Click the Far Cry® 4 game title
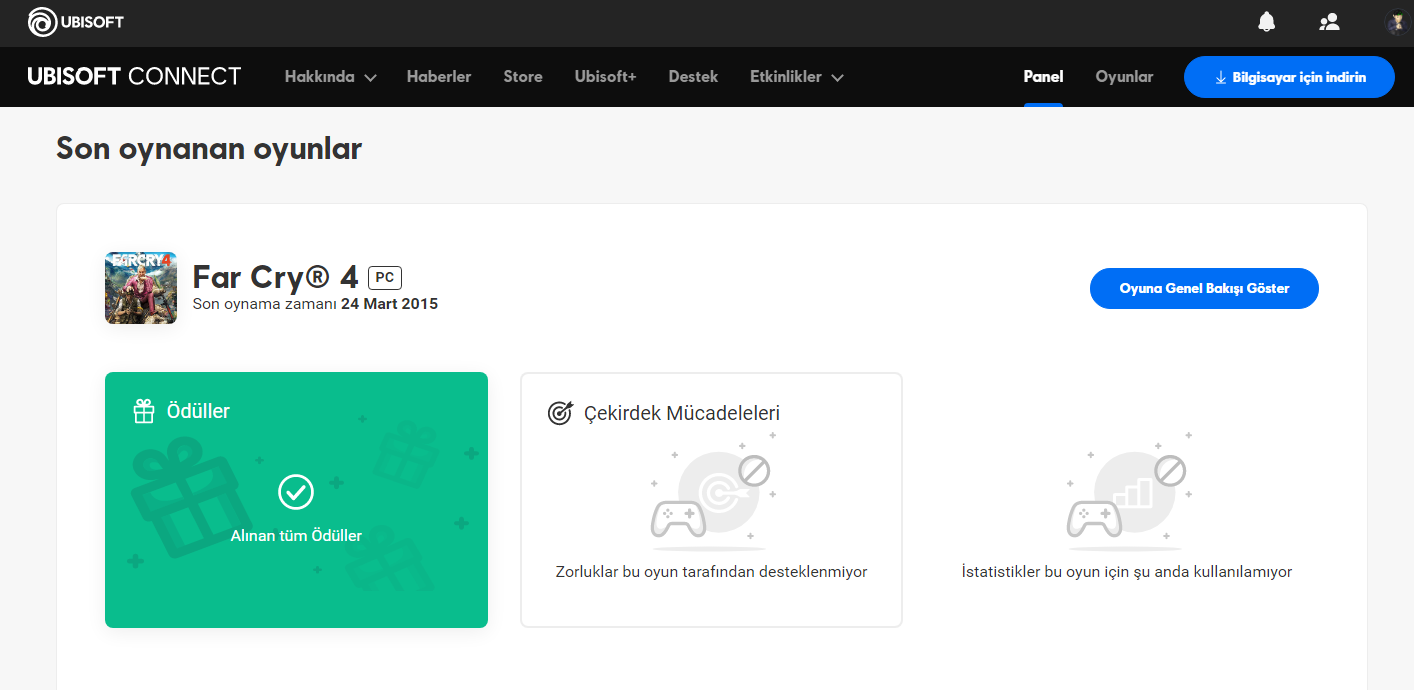 (275, 276)
